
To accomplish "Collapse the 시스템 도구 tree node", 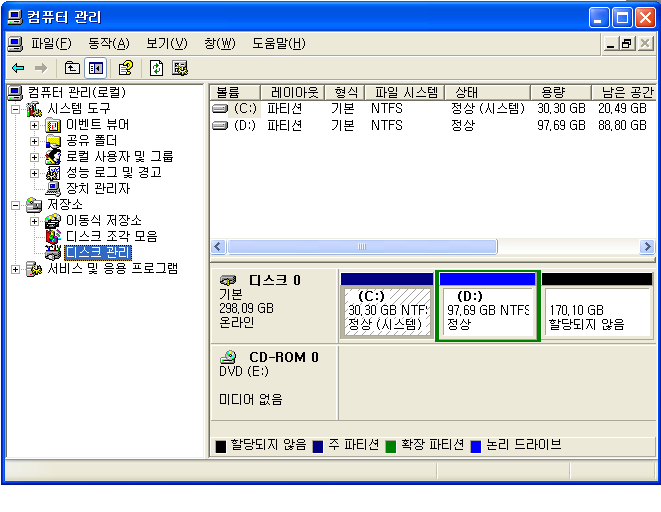I will point(15,109).
